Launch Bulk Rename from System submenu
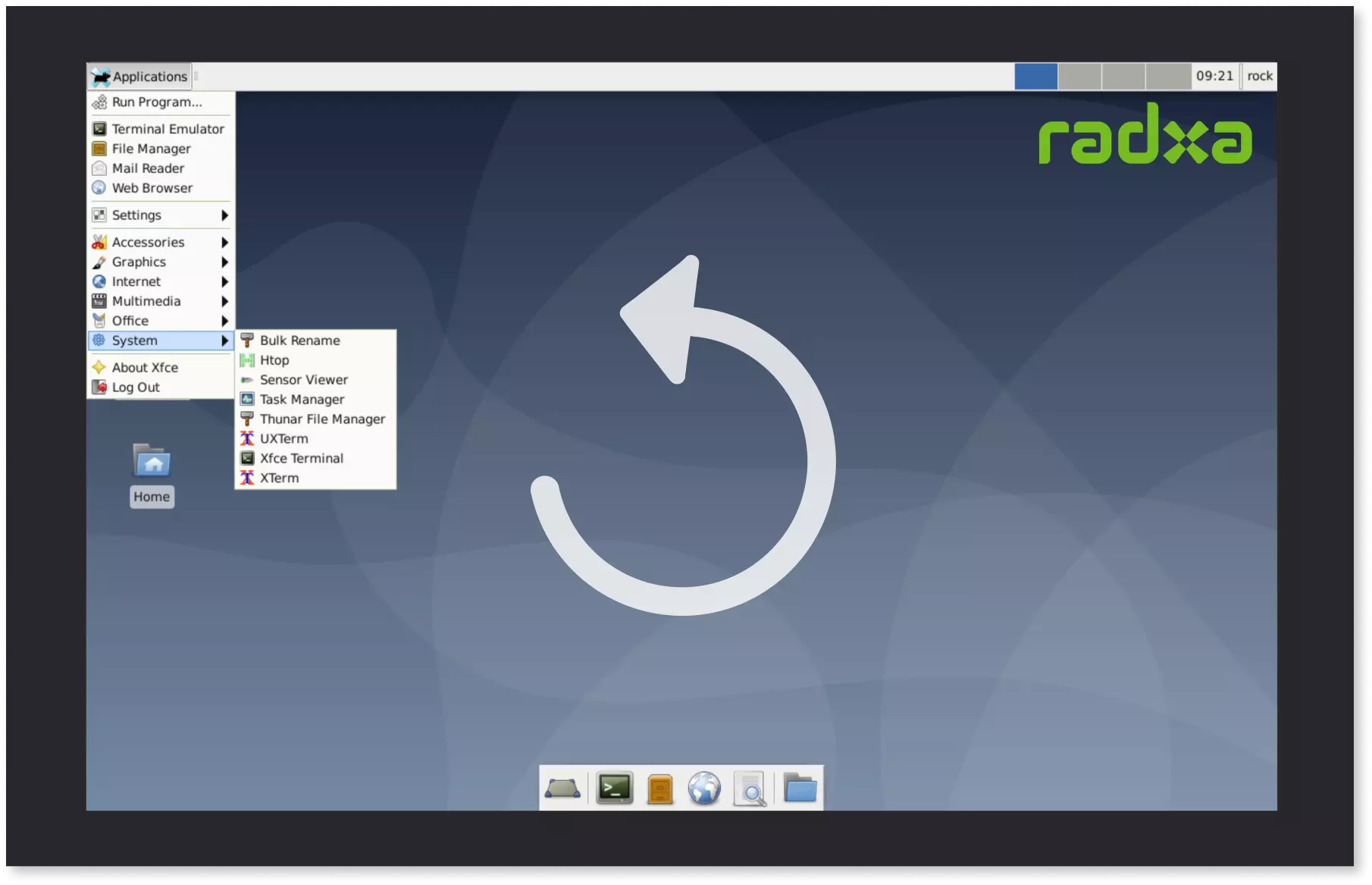The height and width of the screenshot is (885, 1372). point(315,341)
